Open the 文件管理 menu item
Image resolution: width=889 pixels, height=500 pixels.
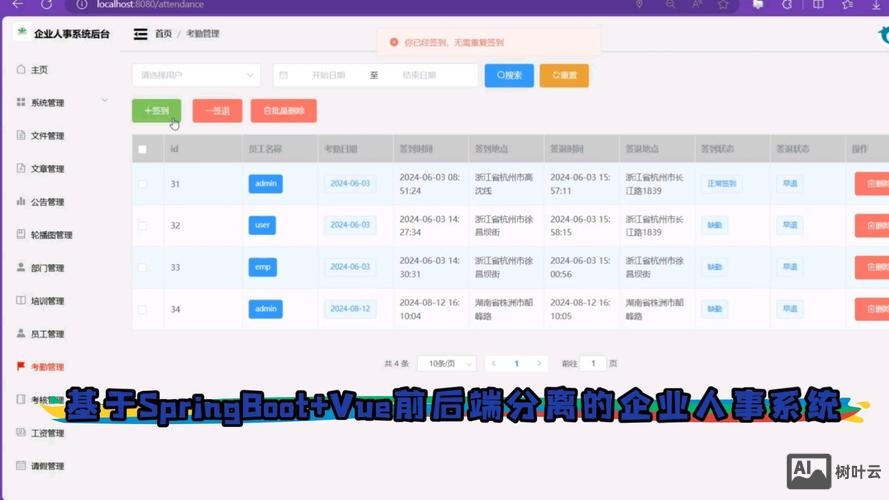[48, 135]
